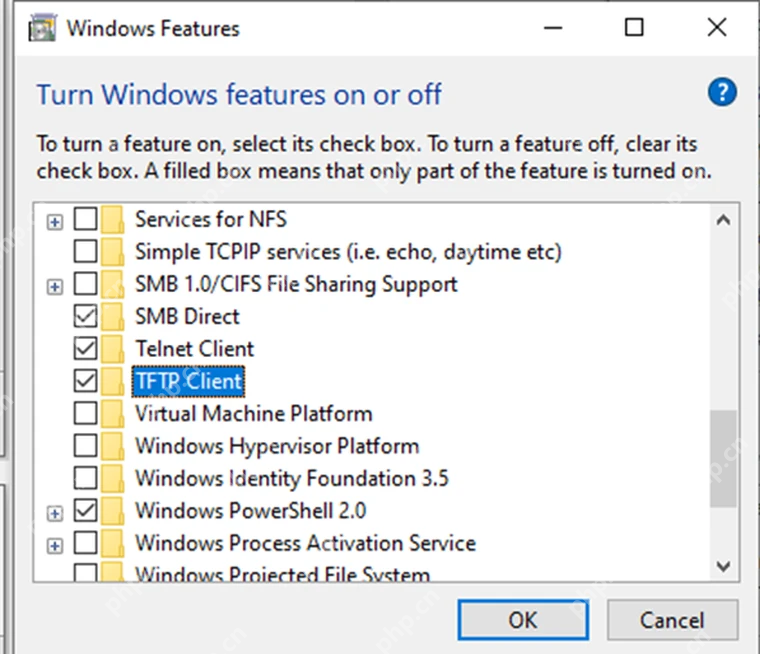Click the Windows Features title bar icon
This screenshot has height=654, width=760.
(42, 28)
